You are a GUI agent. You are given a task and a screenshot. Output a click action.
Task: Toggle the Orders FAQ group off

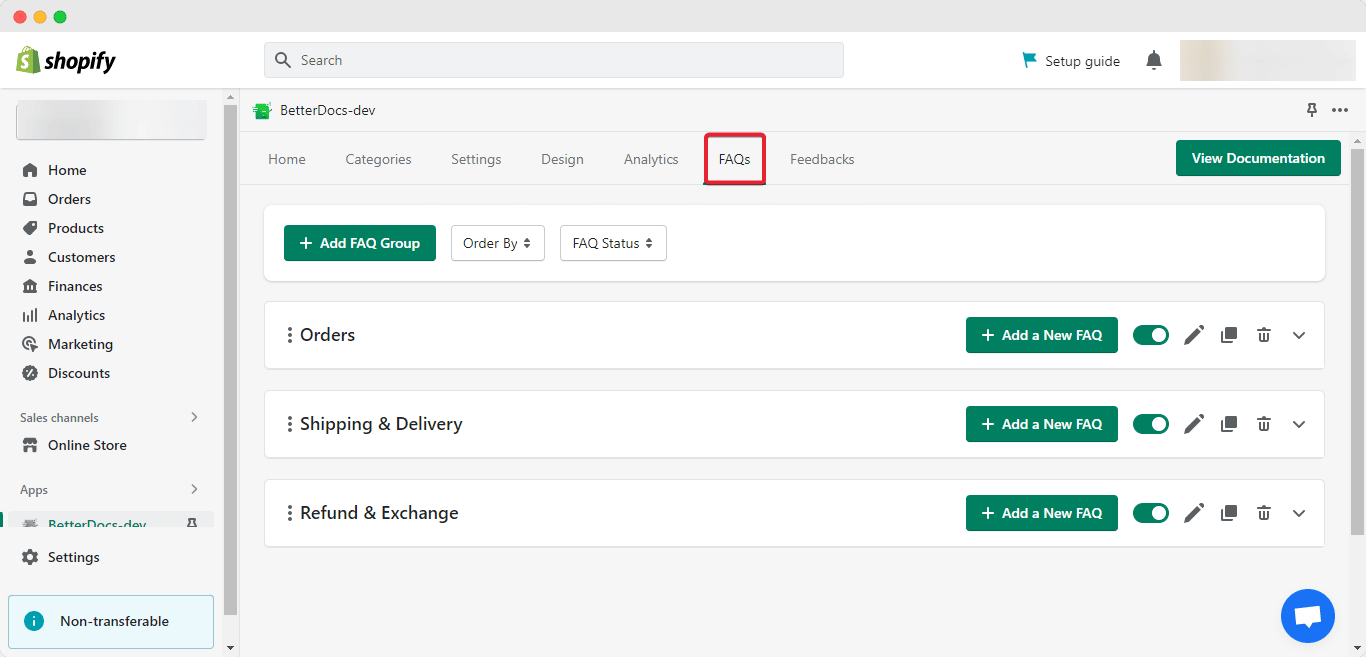click(1151, 335)
